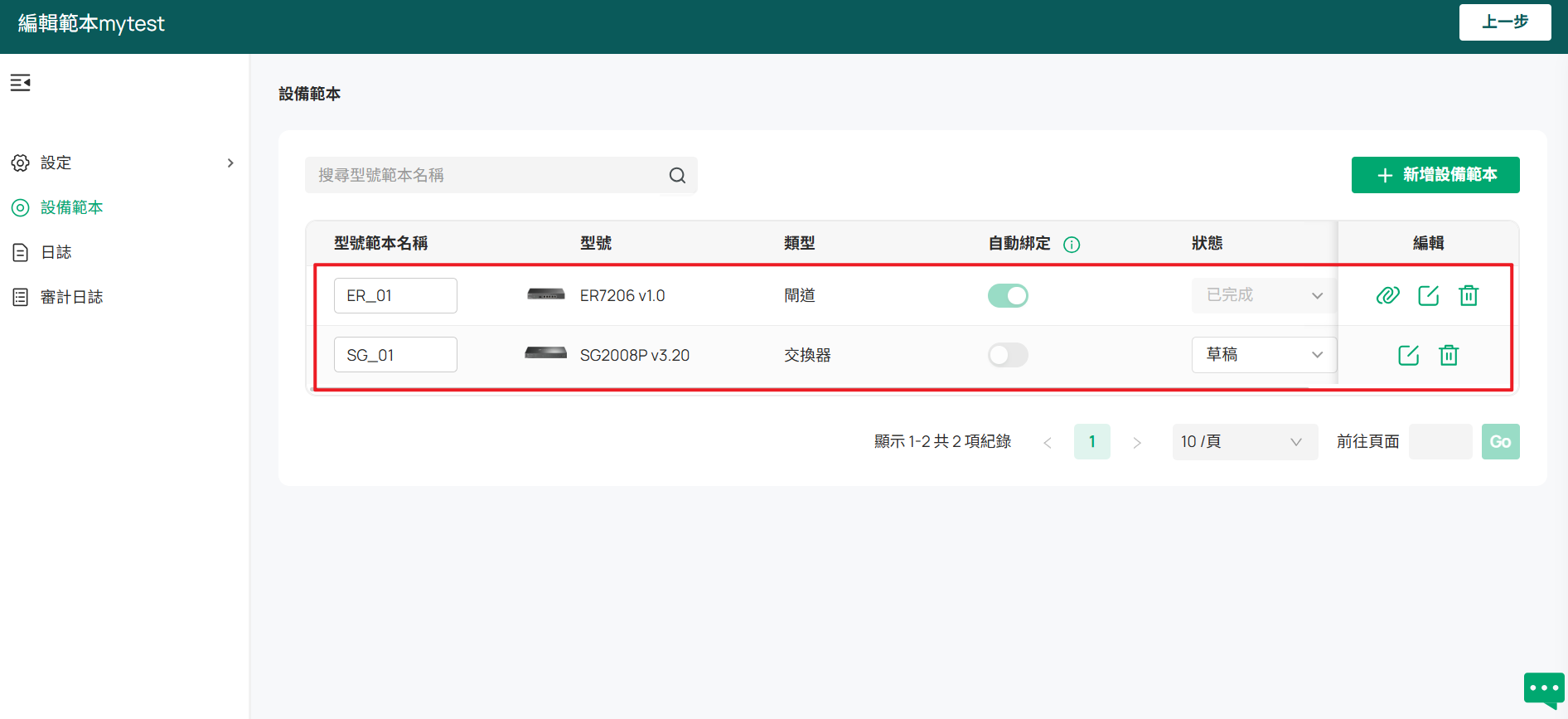
Task: Click the 狀態 column header
Action: tap(1207, 243)
